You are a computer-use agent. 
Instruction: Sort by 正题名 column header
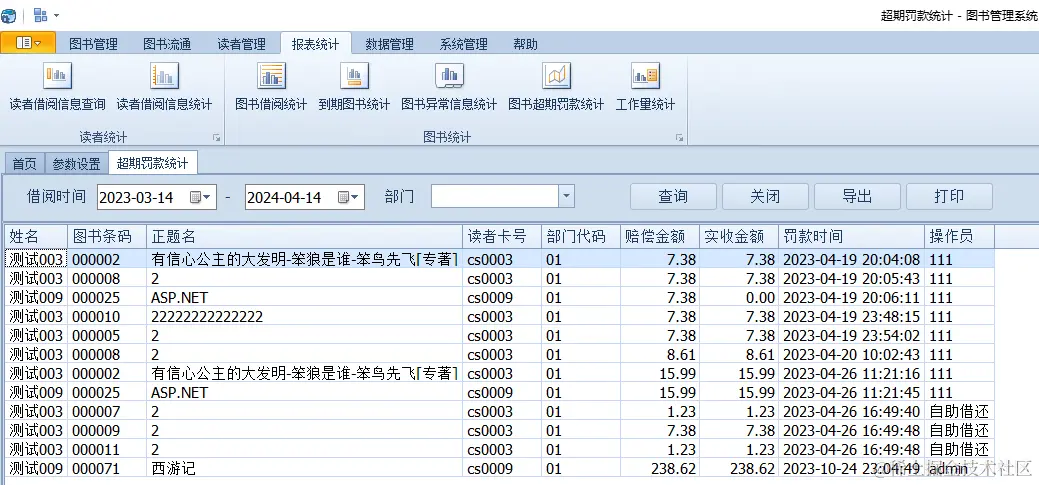coord(304,237)
